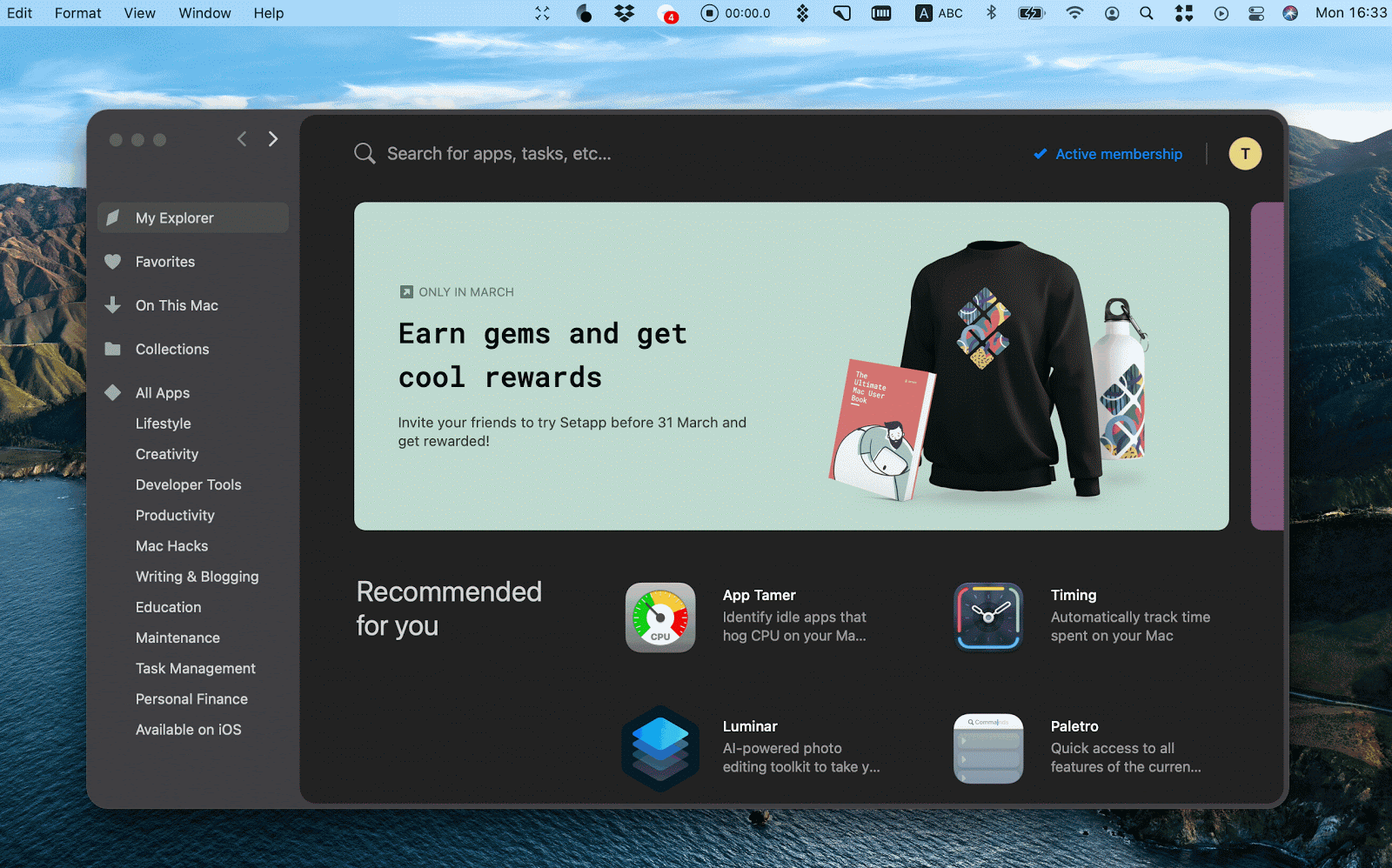Browse the Writing & Blogging category
The width and height of the screenshot is (1392, 868).
tap(197, 577)
